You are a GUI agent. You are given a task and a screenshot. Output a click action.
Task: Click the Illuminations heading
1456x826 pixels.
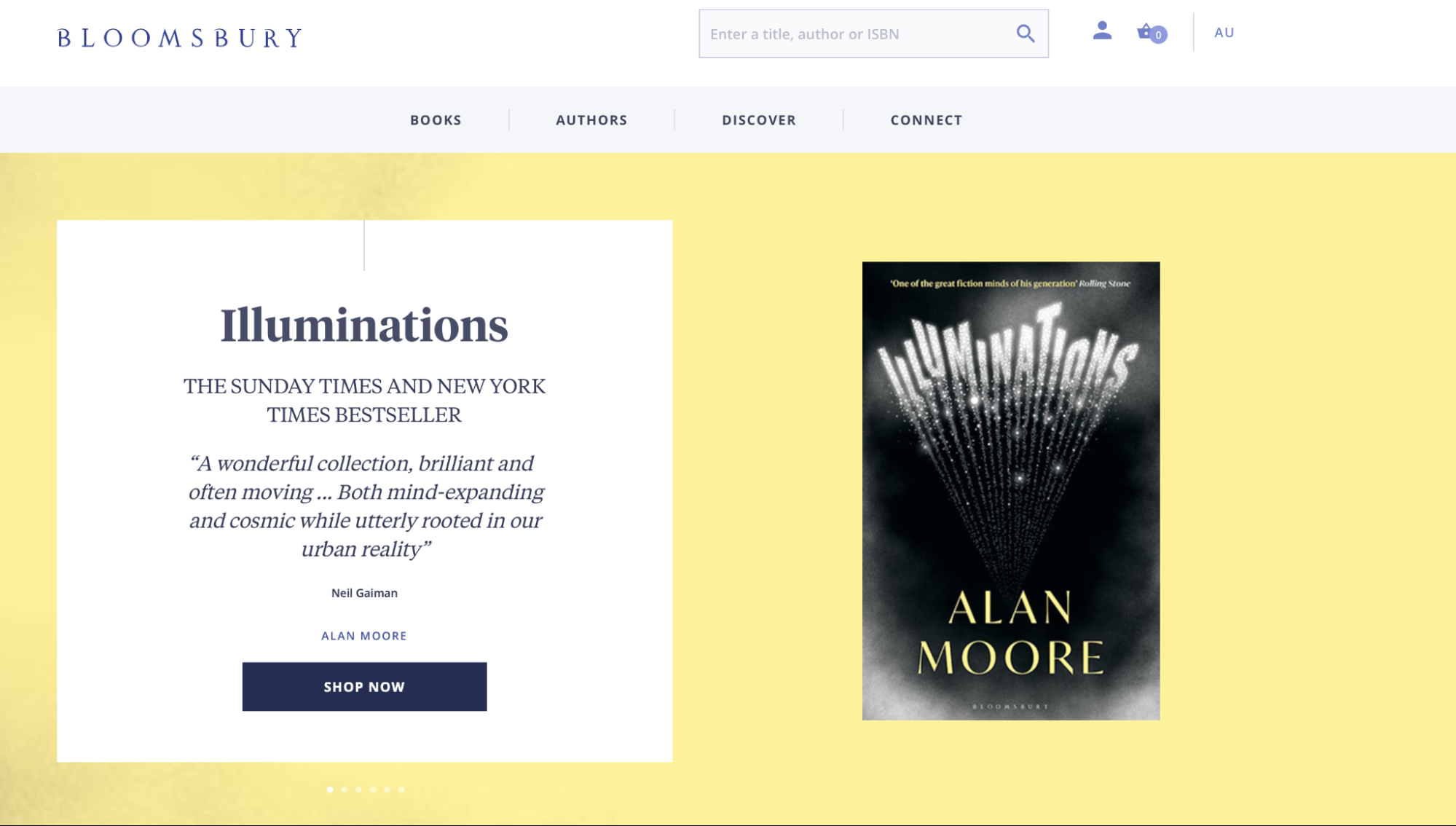(364, 325)
